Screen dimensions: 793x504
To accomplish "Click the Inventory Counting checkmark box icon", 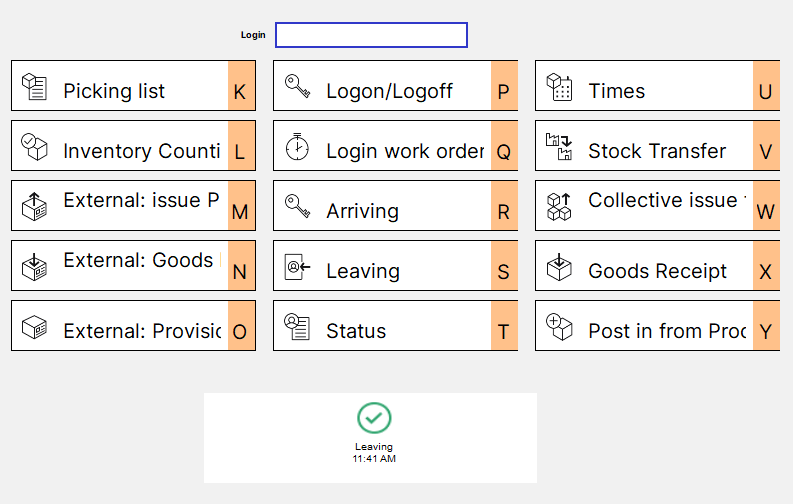I will coord(35,147).
